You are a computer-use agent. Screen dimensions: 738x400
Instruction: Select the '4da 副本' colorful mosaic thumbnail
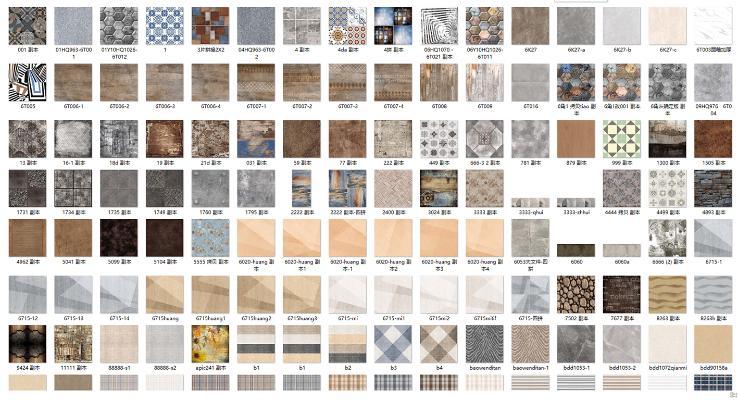(347, 26)
